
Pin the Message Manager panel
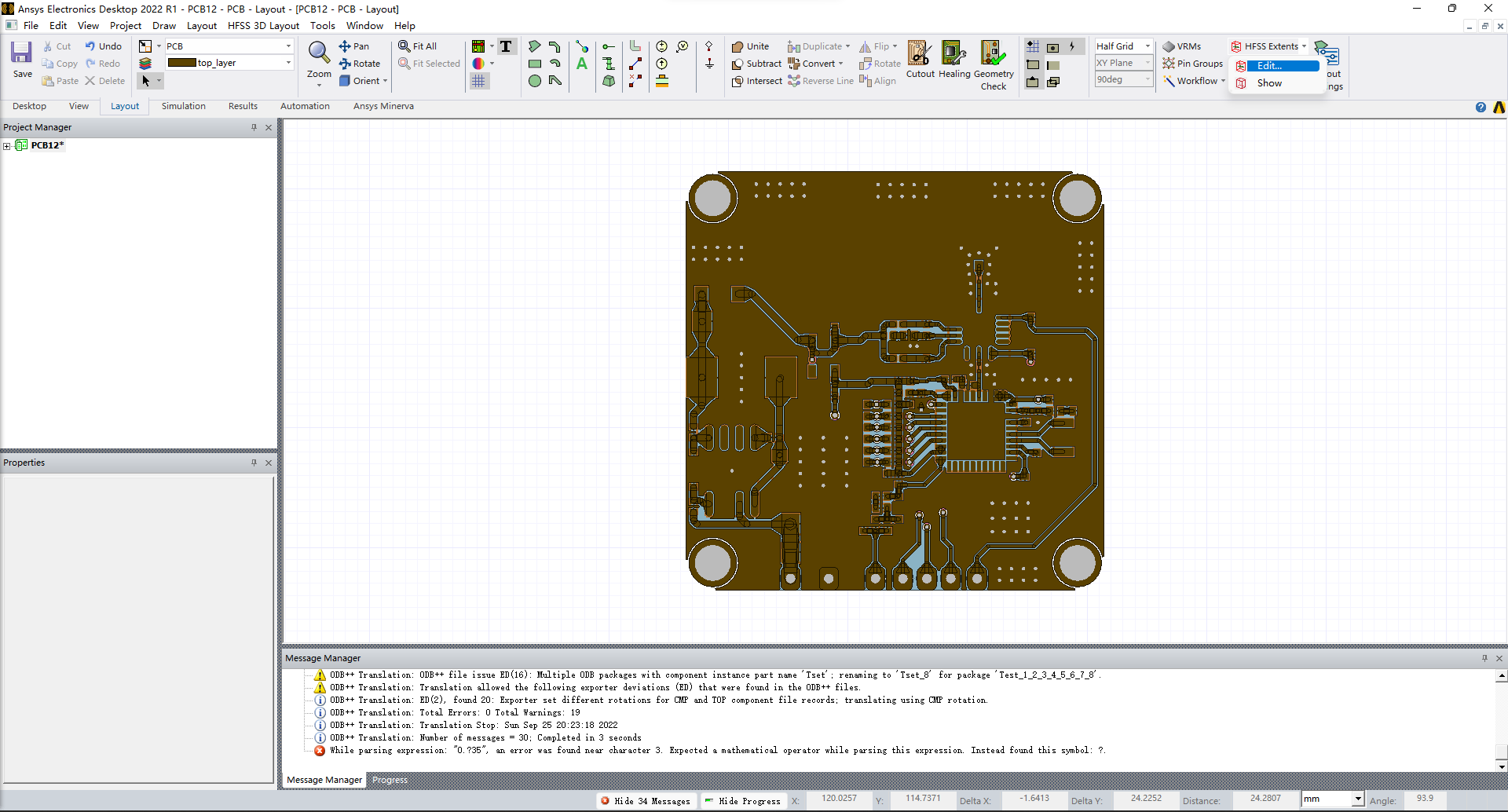tap(1484, 658)
